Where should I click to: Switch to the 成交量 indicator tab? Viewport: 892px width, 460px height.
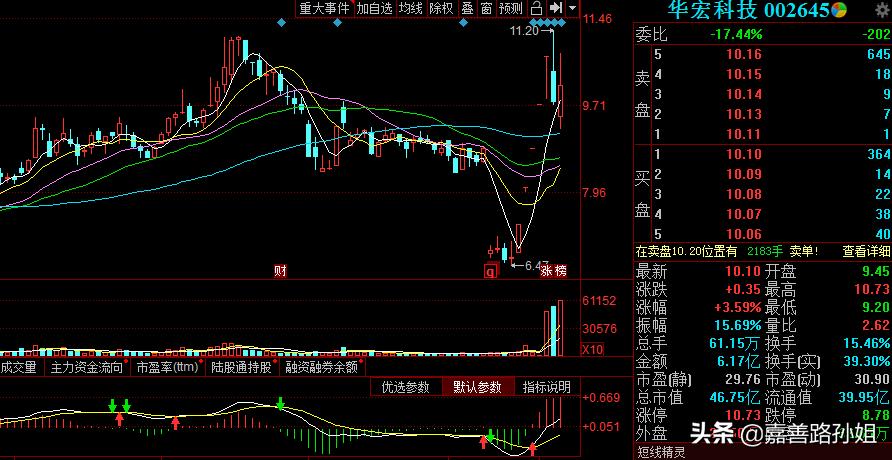coord(18,367)
